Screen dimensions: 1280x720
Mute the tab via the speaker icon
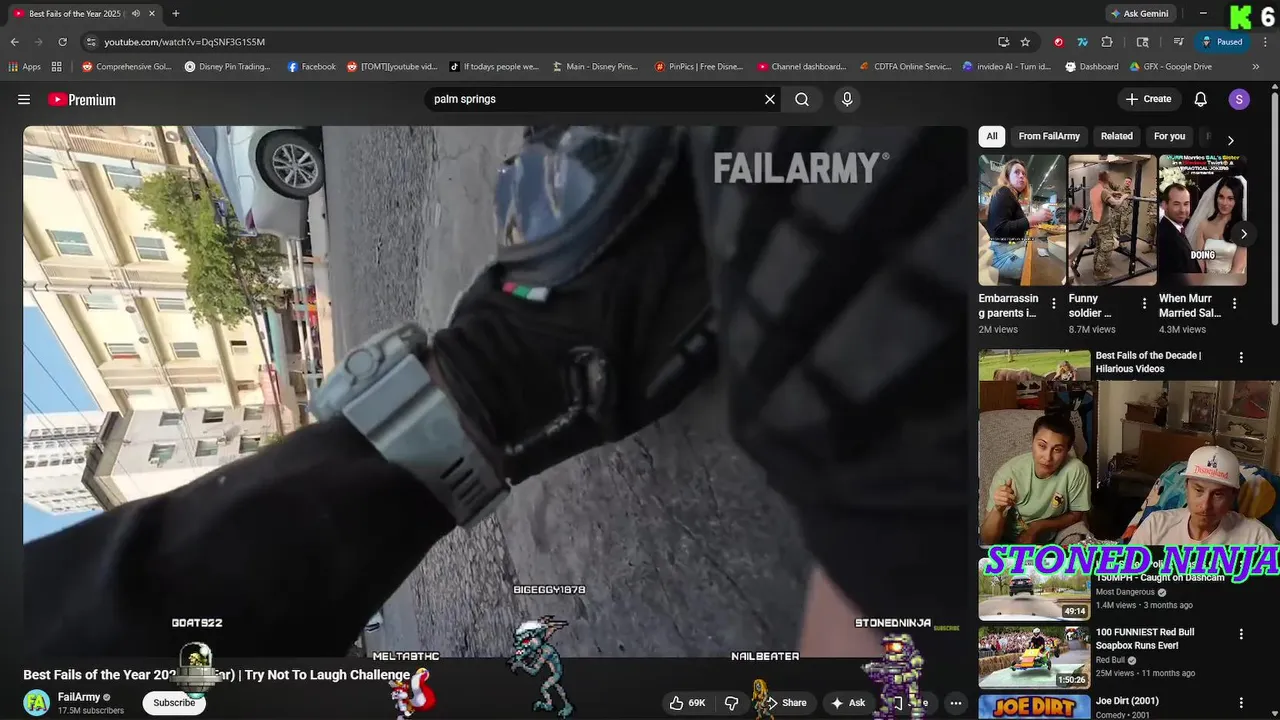[136, 14]
